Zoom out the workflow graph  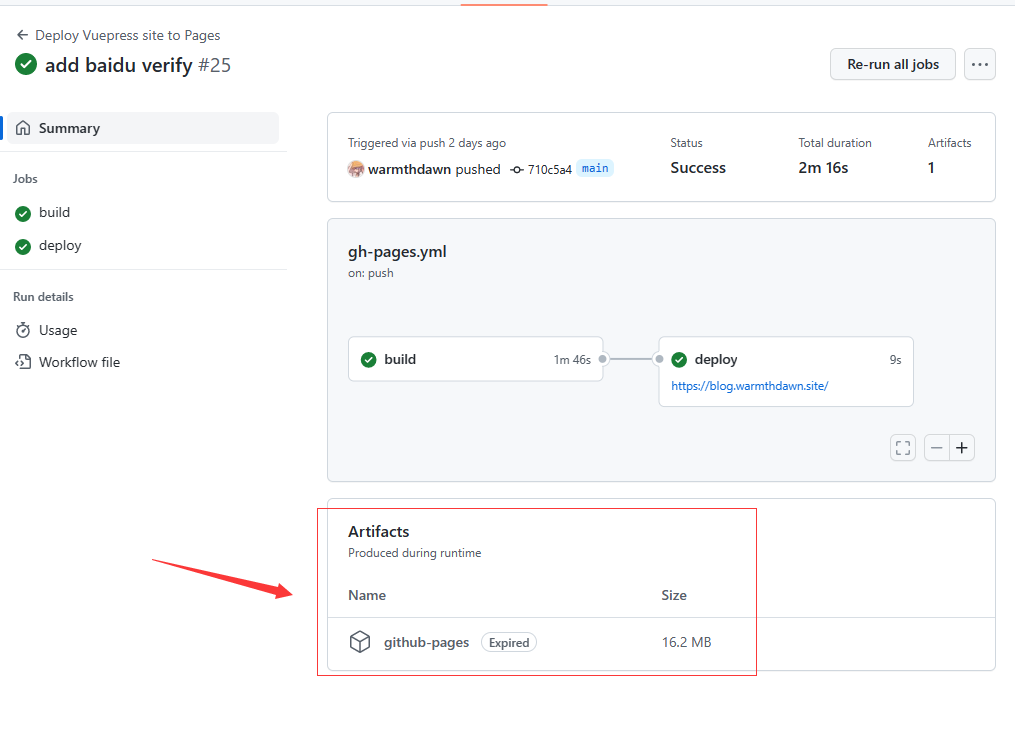tap(937, 448)
